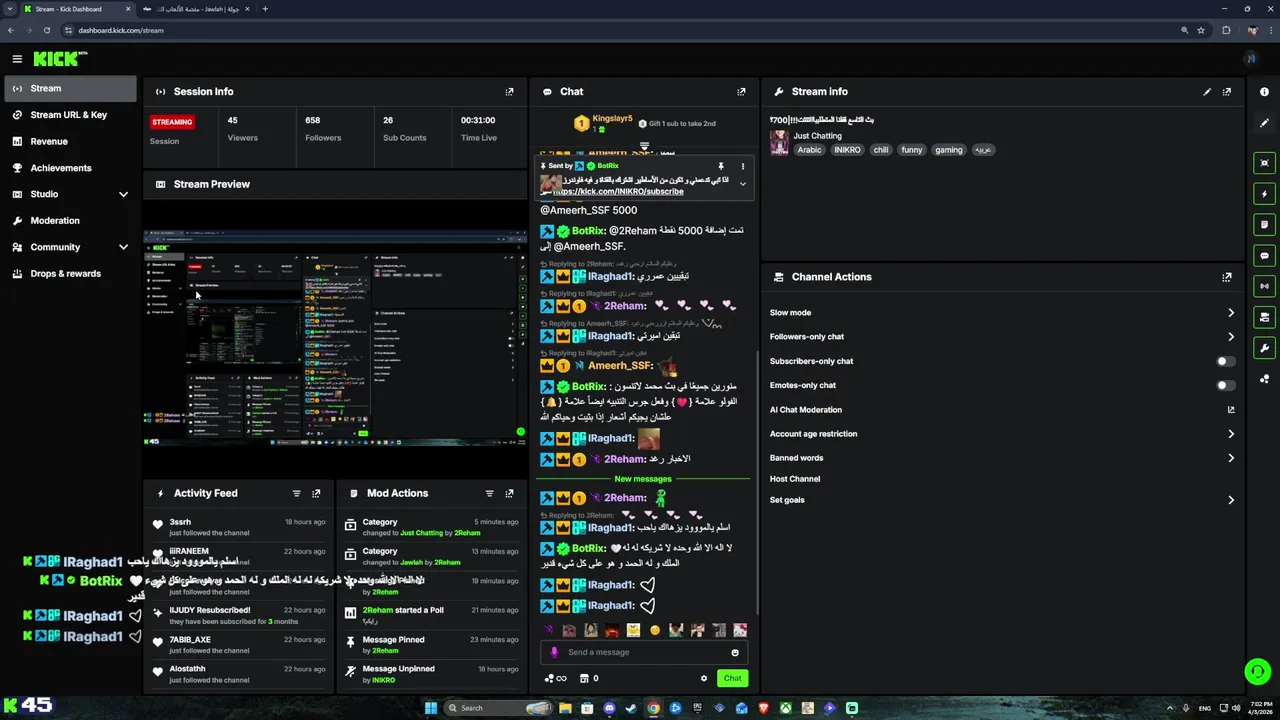Send message with the green Chat button
The height and width of the screenshot is (720, 1280).
[x=732, y=678]
